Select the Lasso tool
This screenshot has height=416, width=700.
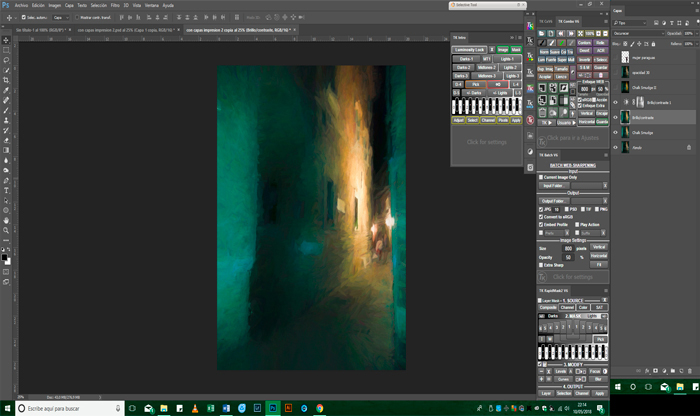click(x=6, y=60)
